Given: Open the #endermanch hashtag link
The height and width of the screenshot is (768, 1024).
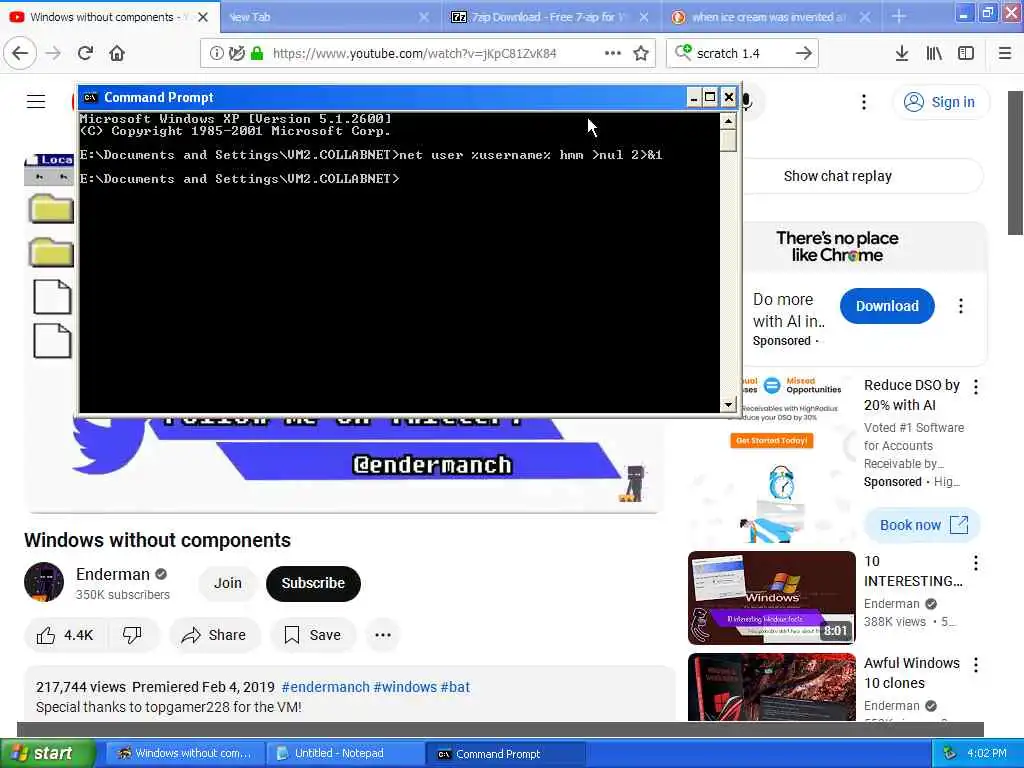Looking at the screenshot, I should (325, 687).
